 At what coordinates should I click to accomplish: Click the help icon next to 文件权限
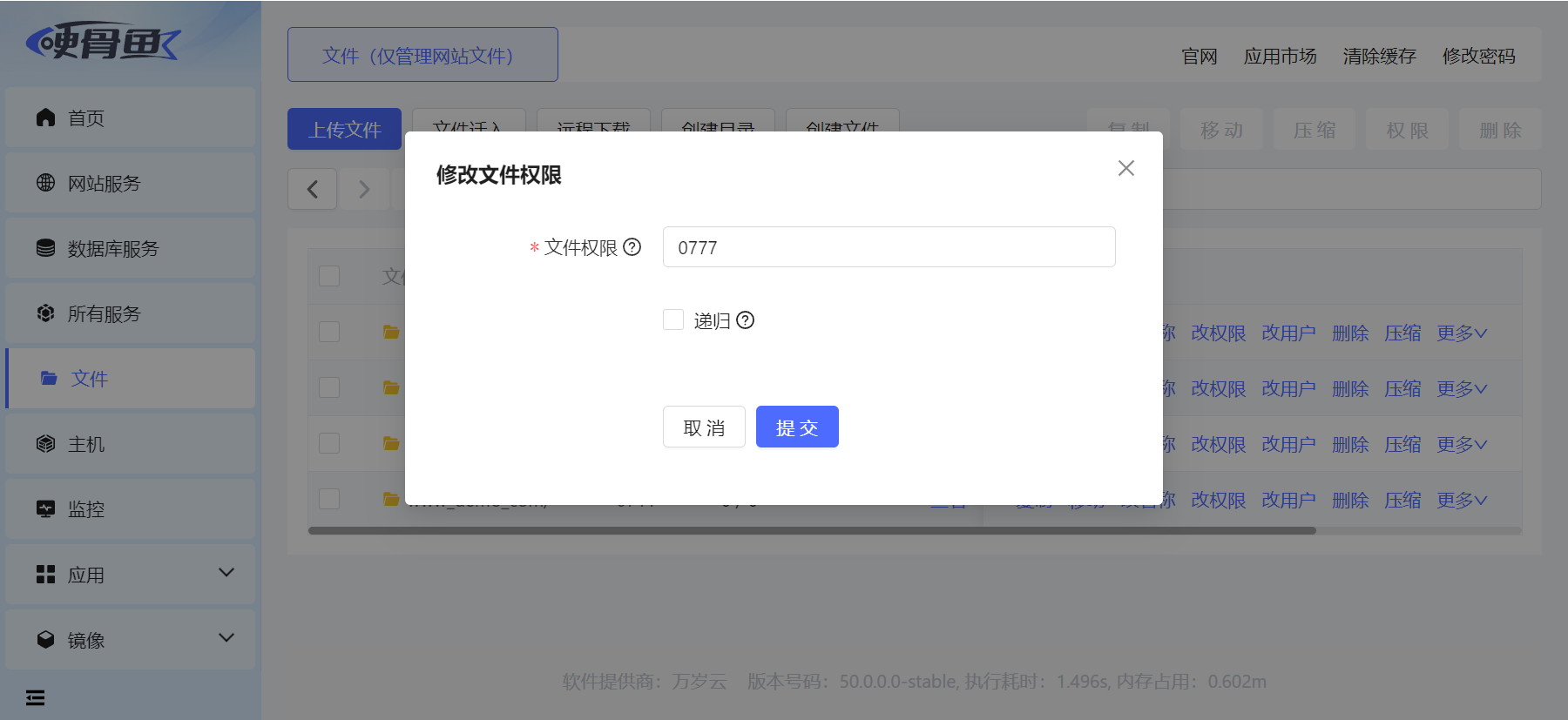tap(632, 247)
